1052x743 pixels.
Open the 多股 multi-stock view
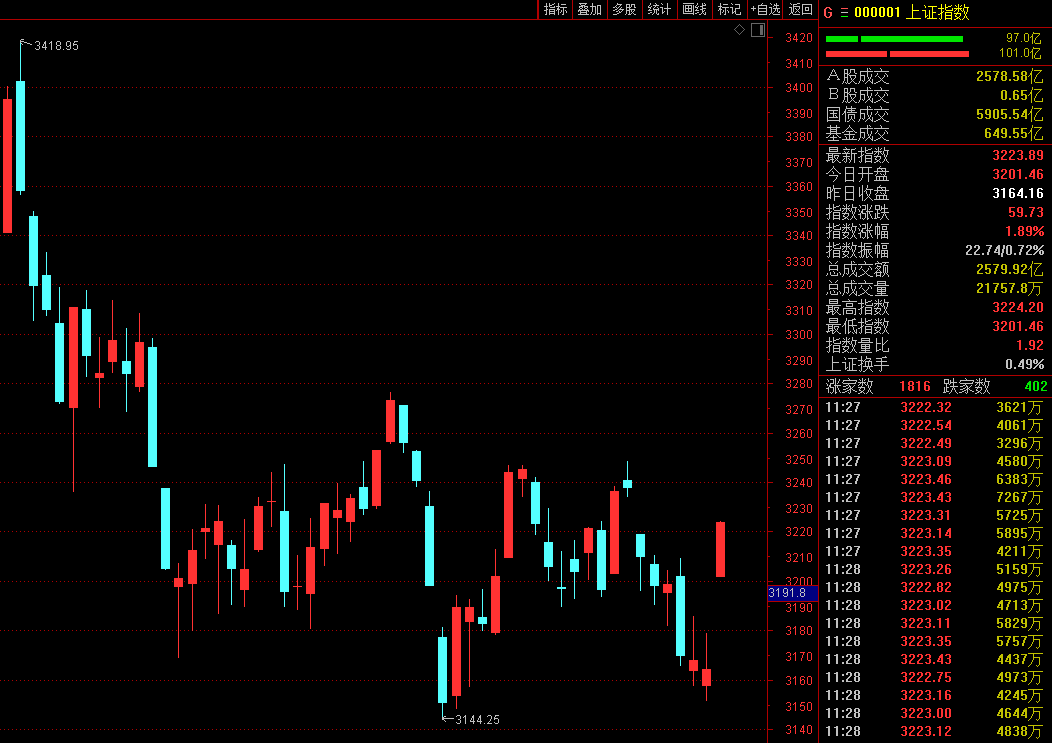pos(625,9)
